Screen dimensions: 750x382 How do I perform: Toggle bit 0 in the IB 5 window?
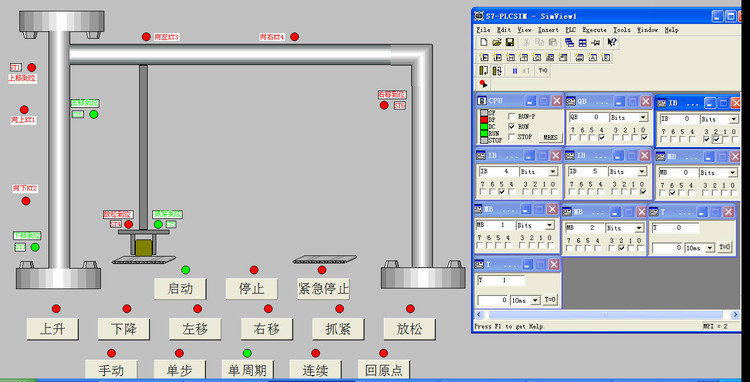click(642, 192)
